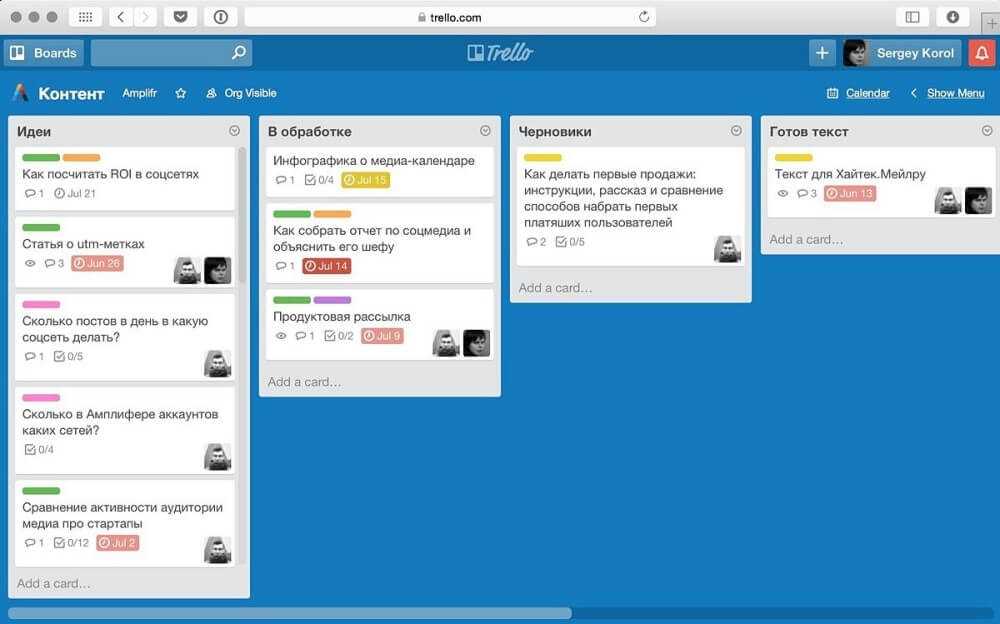Click yellow label on Хайтек.Мейлру card

pyautogui.click(x=793, y=158)
